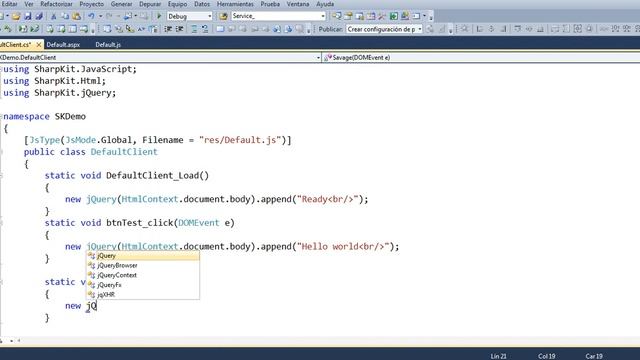The height and width of the screenshot is (360, 640).
Task: Click the Uncomment selected lines icon
Action: tap(205, 29)
